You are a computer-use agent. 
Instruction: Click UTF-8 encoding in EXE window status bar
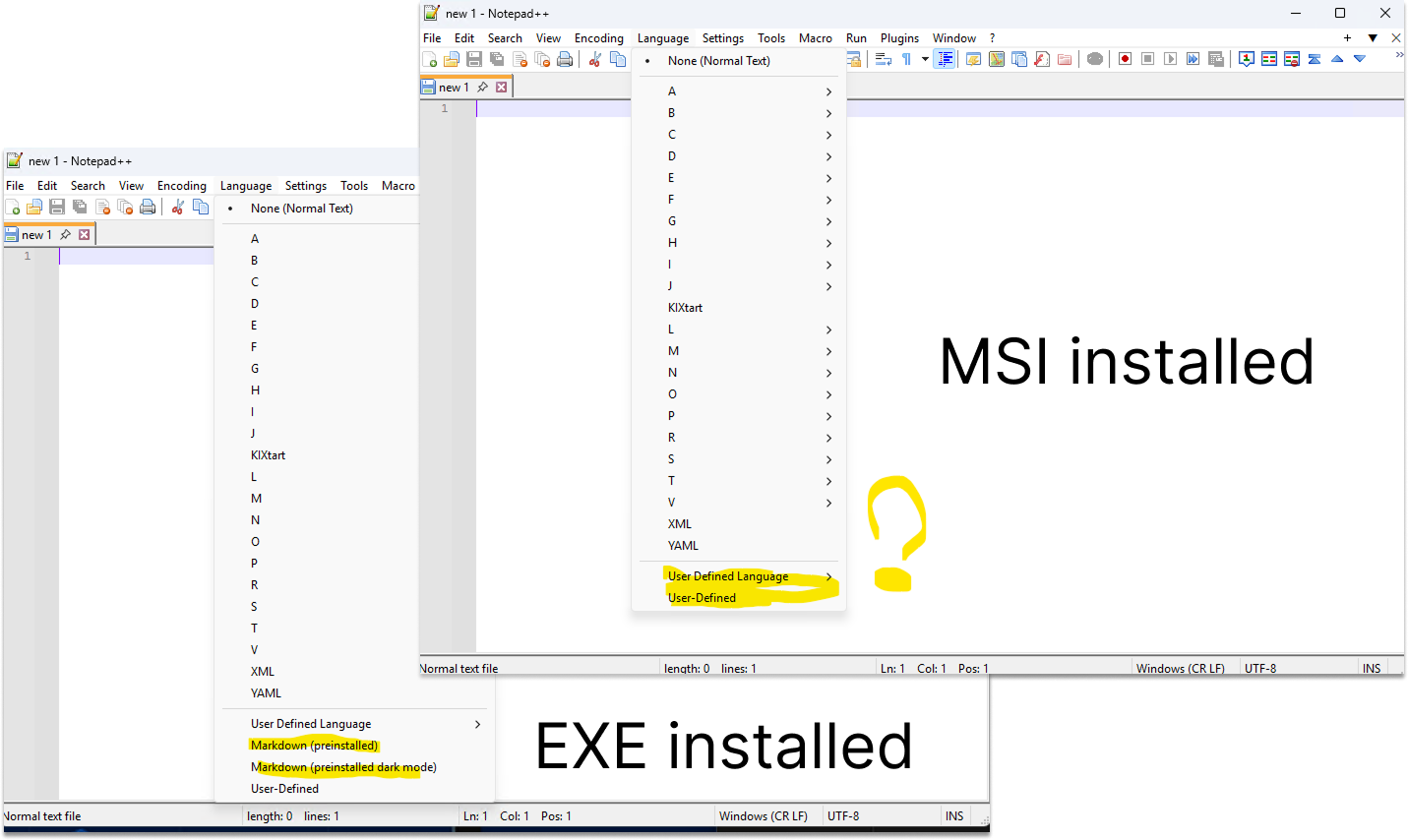[843, 816]
